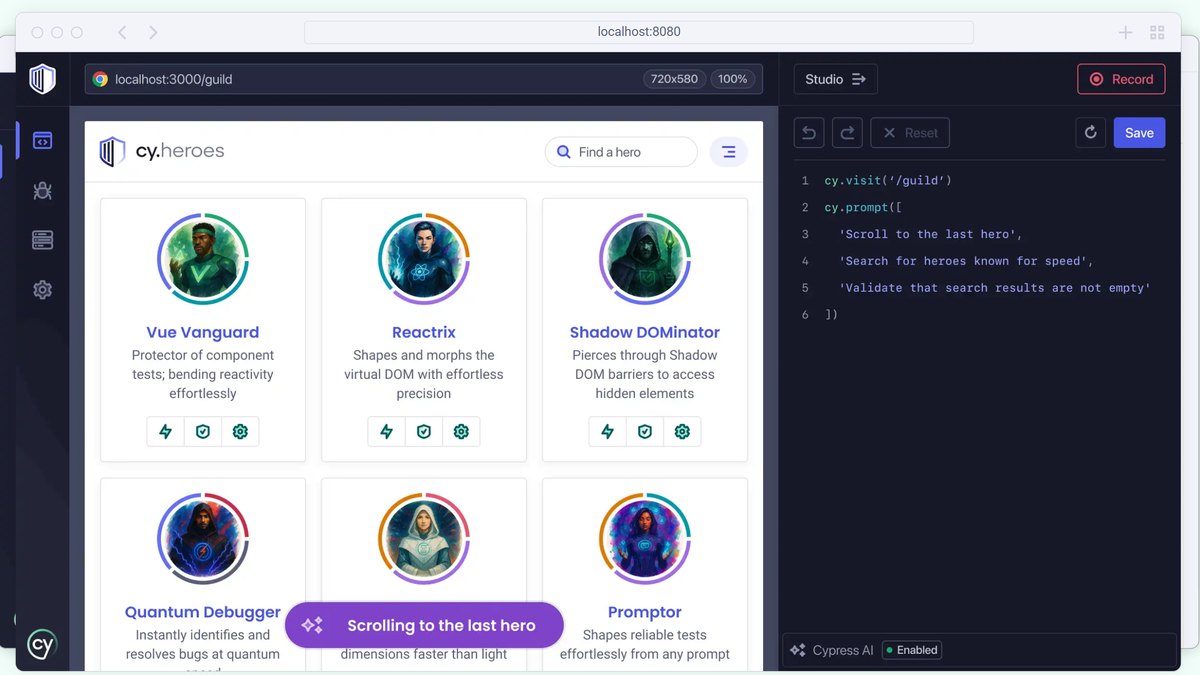The image size is (1200, 675).
Task: Start recording with the Record button
Action: tap(1121, 79)
